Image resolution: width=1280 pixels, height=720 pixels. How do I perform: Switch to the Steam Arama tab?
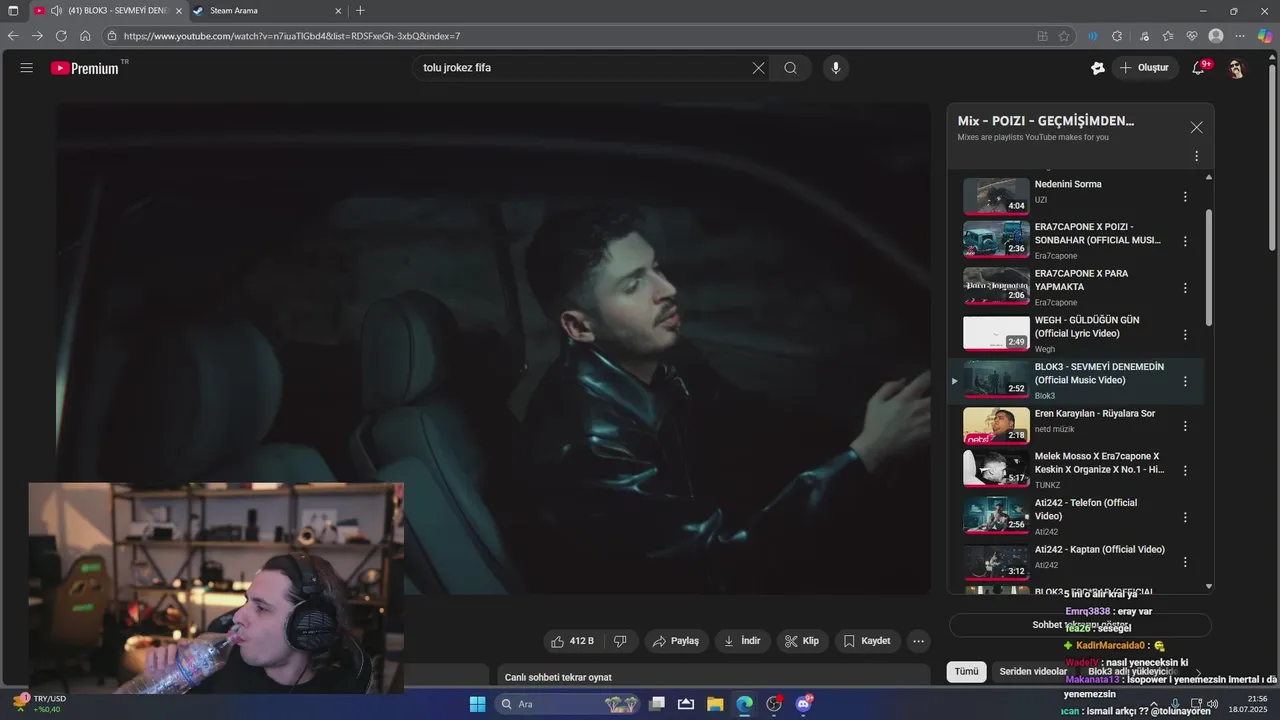[x=265, y=11]
